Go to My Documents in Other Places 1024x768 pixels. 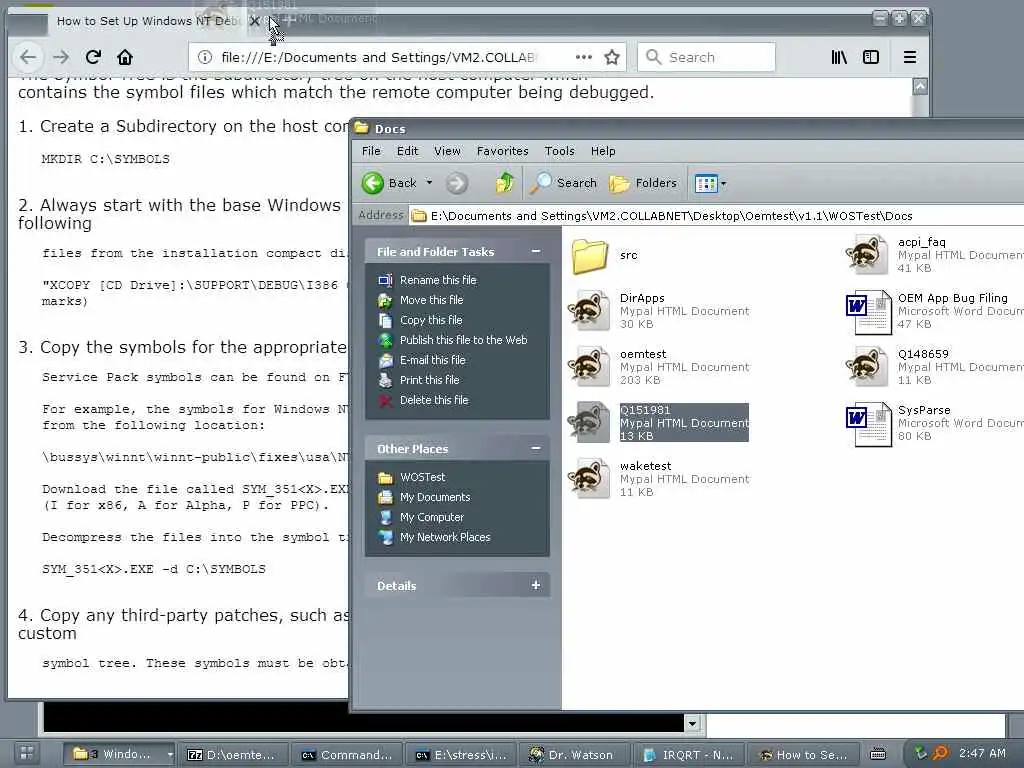point(424,497)
